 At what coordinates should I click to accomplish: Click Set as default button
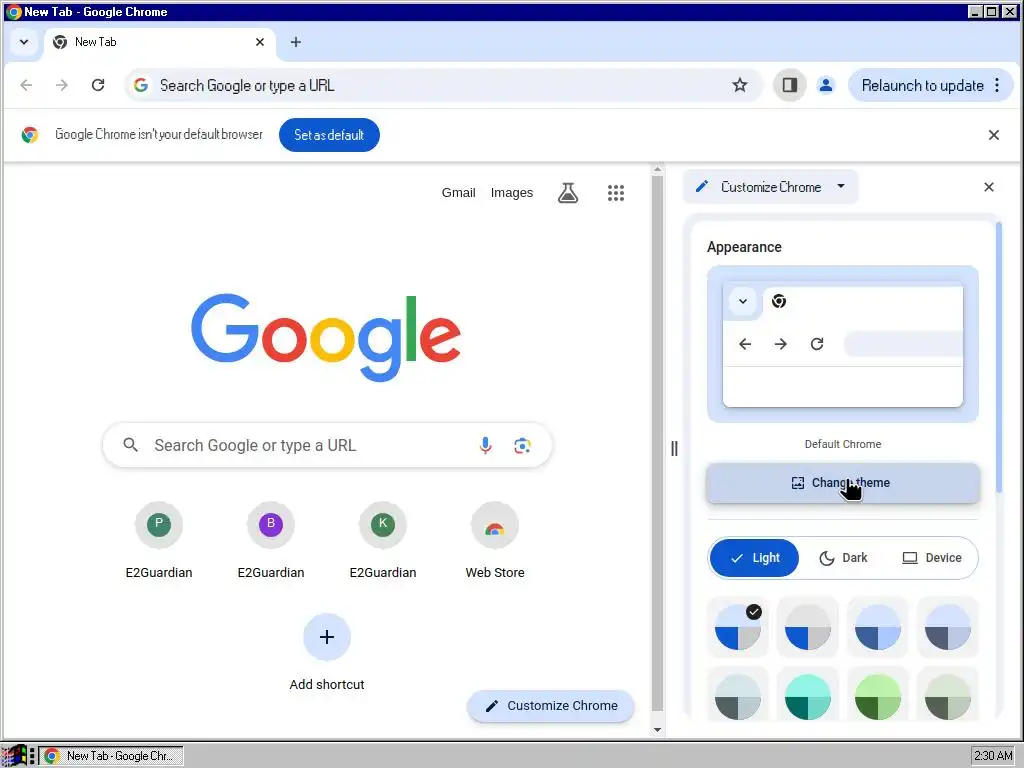pos(329,135)
